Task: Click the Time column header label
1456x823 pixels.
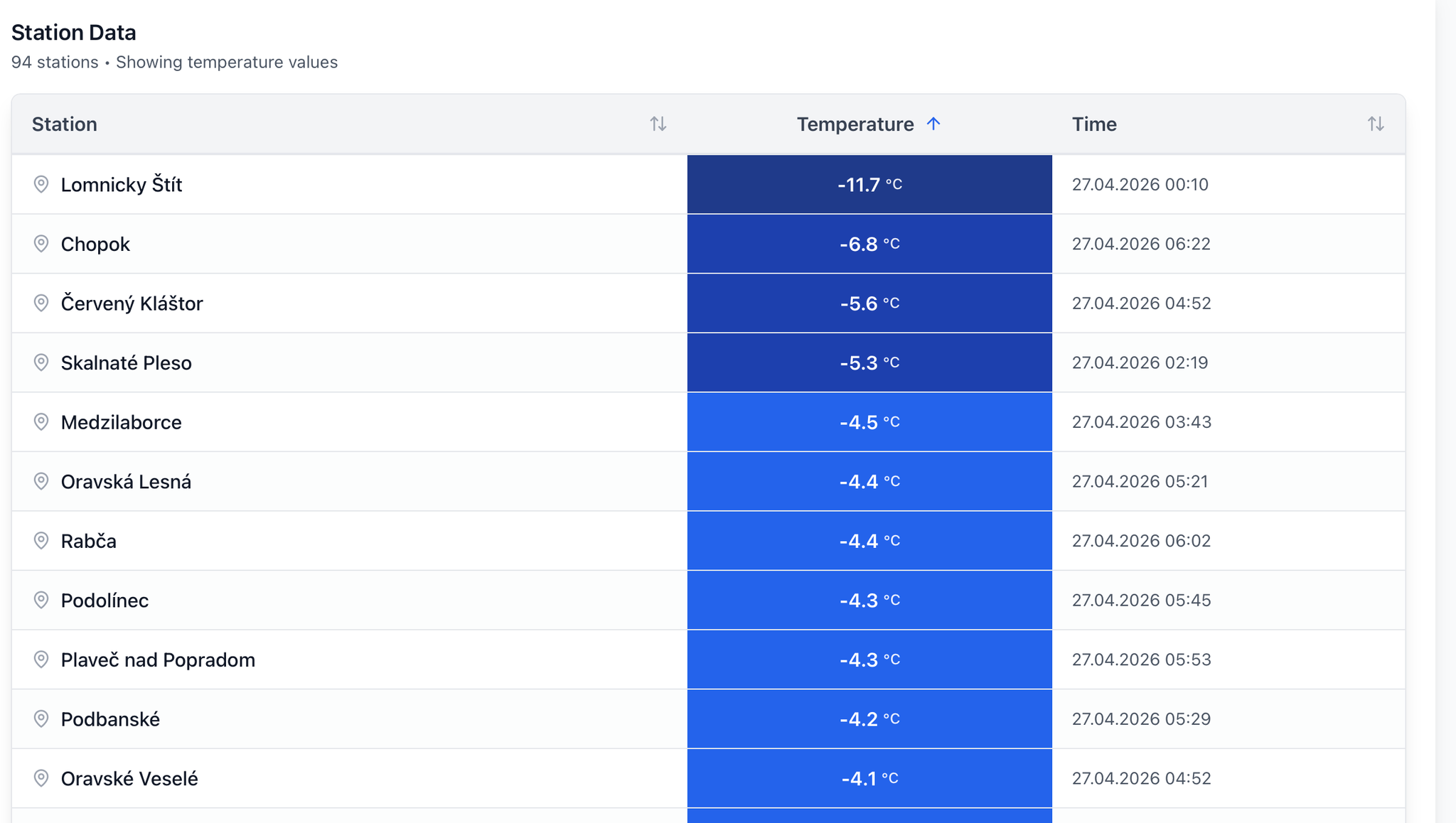Action: point(1094,124)
